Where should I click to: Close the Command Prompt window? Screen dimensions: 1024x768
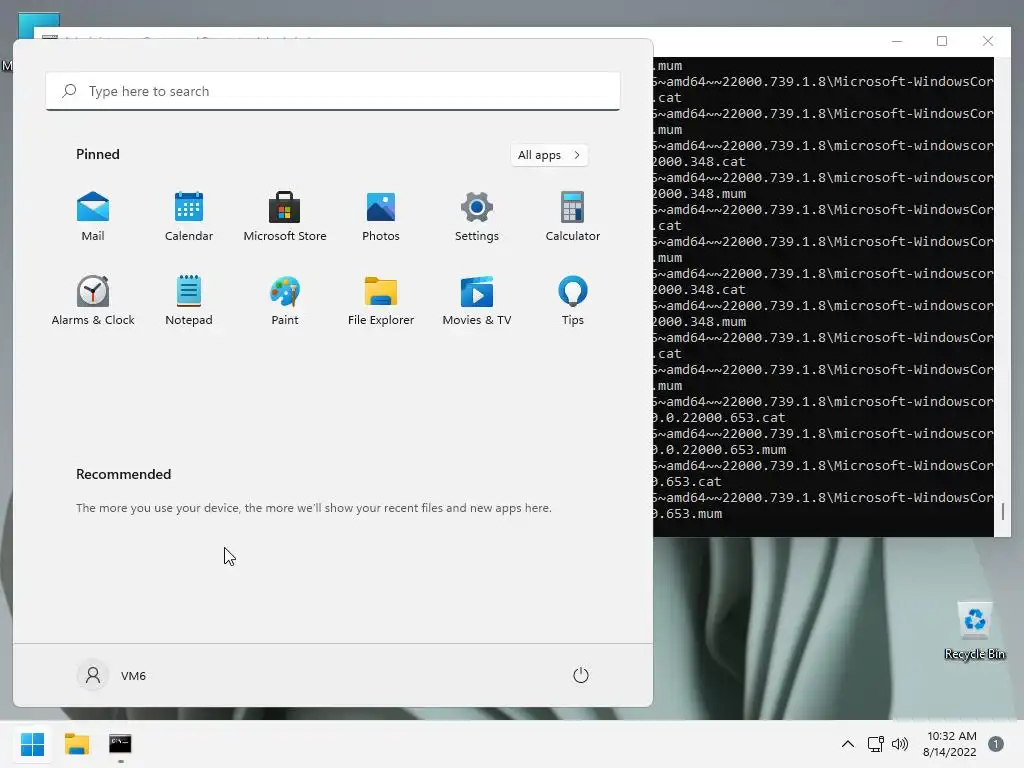(987, 41)
